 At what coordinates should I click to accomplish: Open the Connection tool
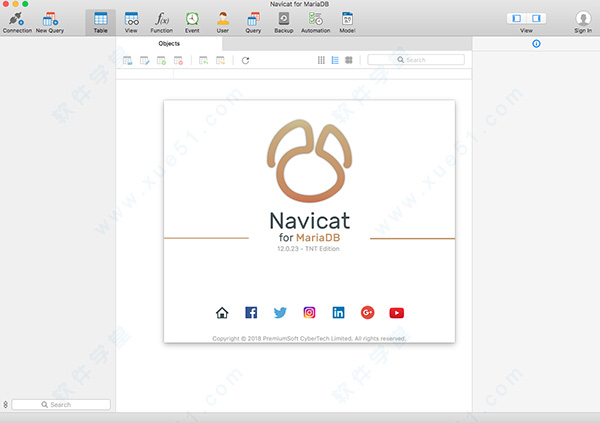click(17, 22)
